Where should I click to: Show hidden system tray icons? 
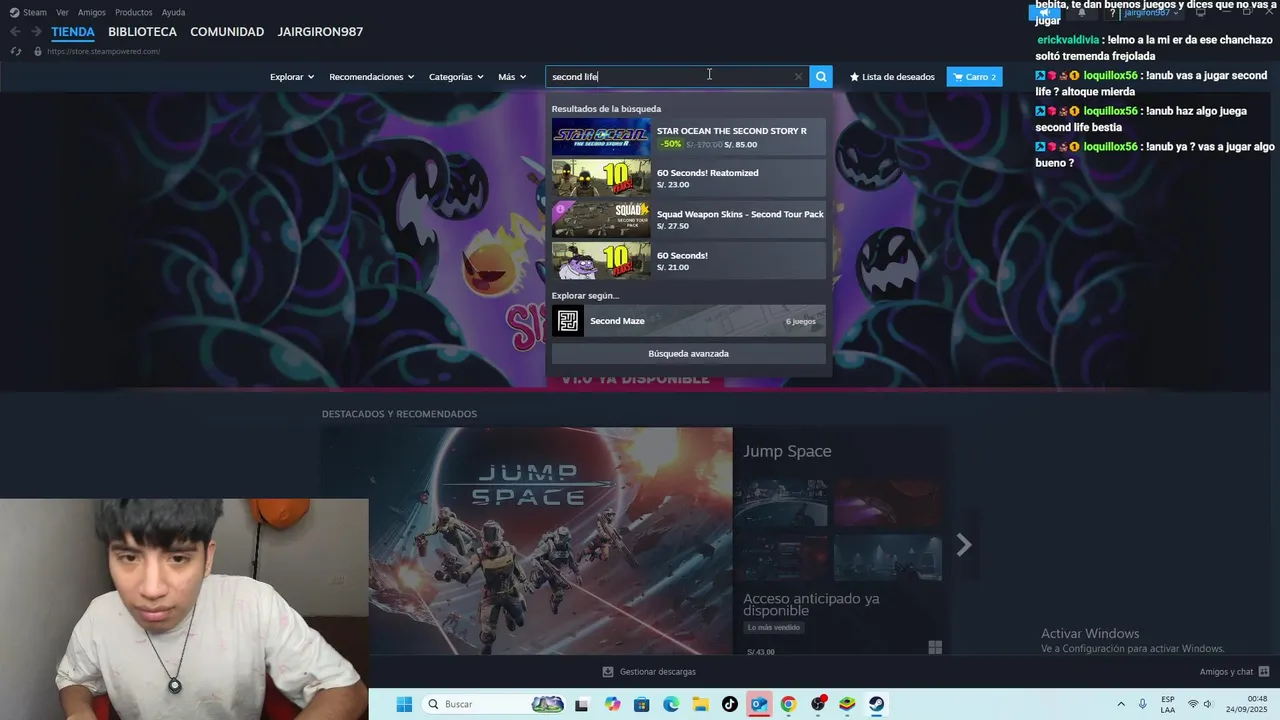coord(1120,704)
